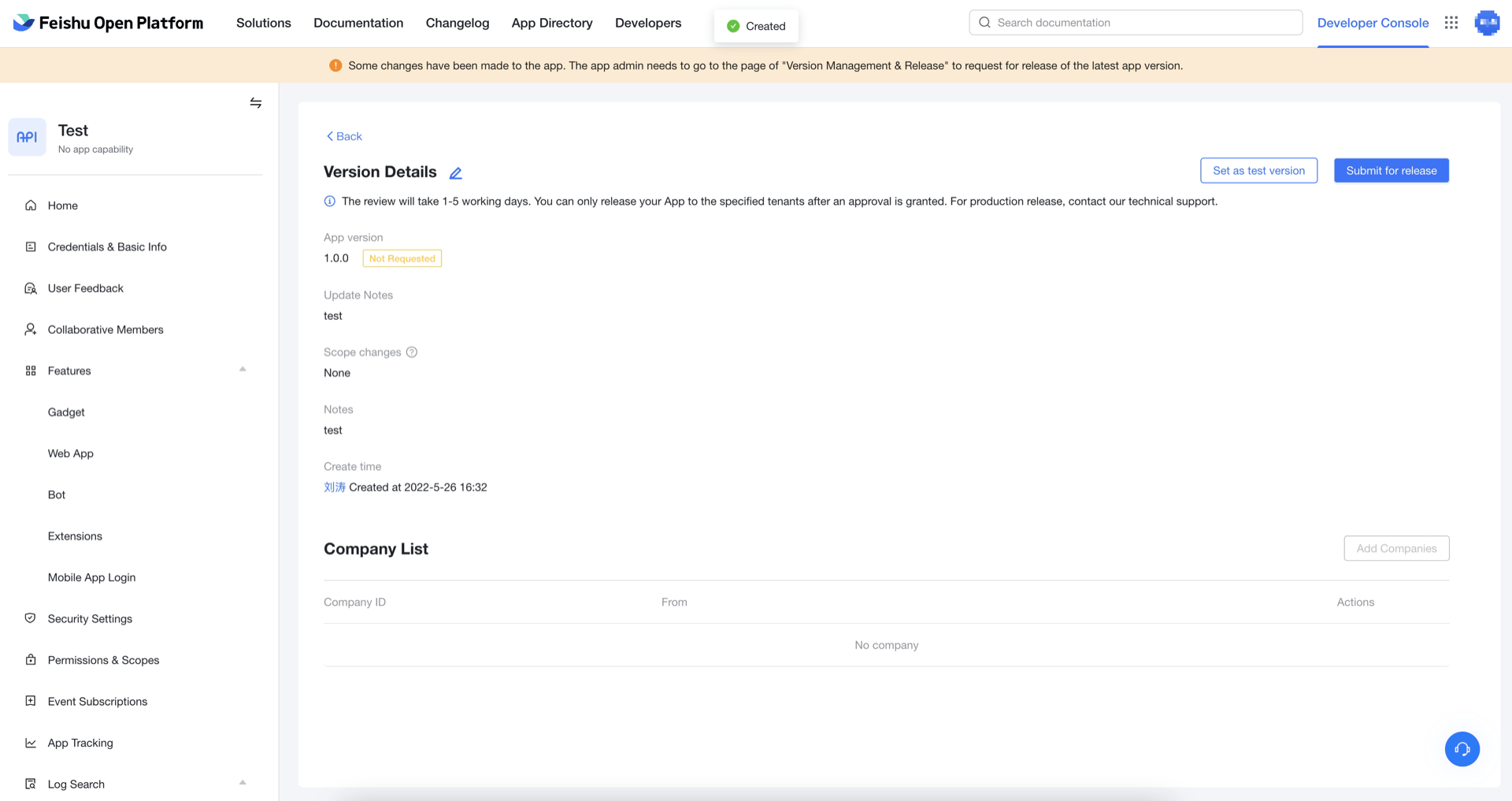Click the Feishu Open Platform logo
The width and height of the screenshot is (1512, 801).
coord(109,23)
